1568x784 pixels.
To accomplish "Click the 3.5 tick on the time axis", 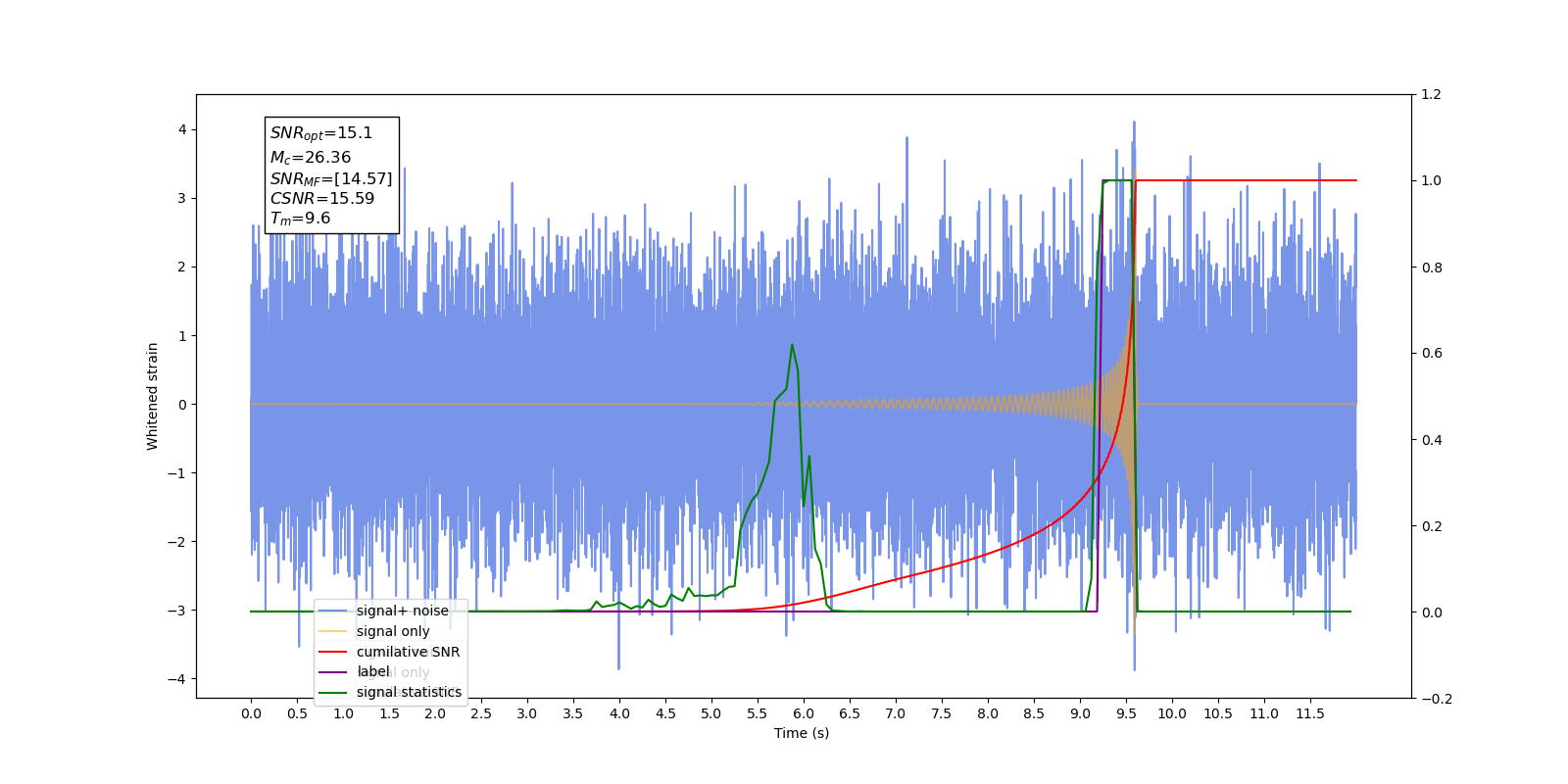I will 573,713.
